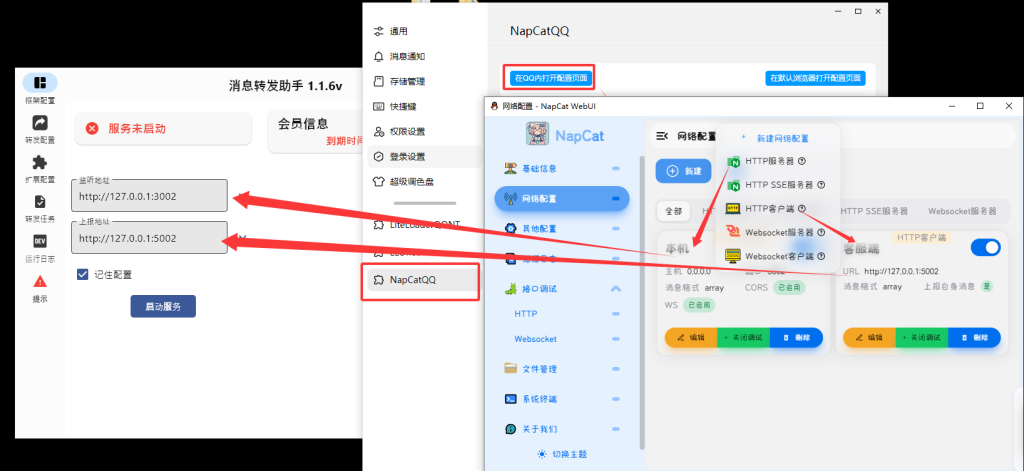
Task: Open 超级调色盘 in QQ settings
Action: 423,182
